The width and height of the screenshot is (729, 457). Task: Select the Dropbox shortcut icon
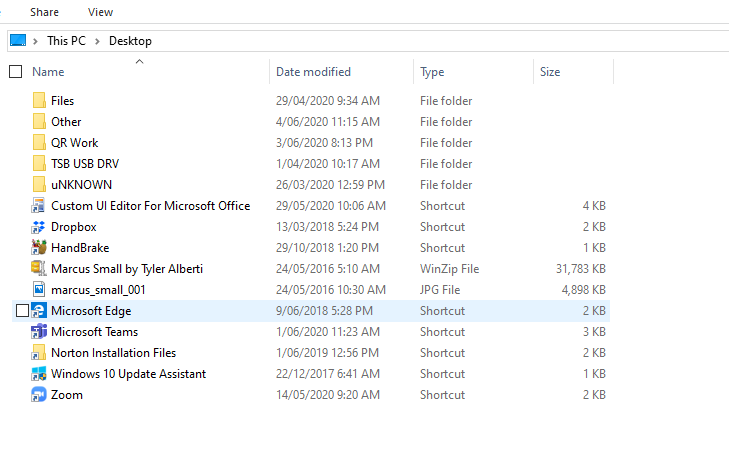coord(39,227)
